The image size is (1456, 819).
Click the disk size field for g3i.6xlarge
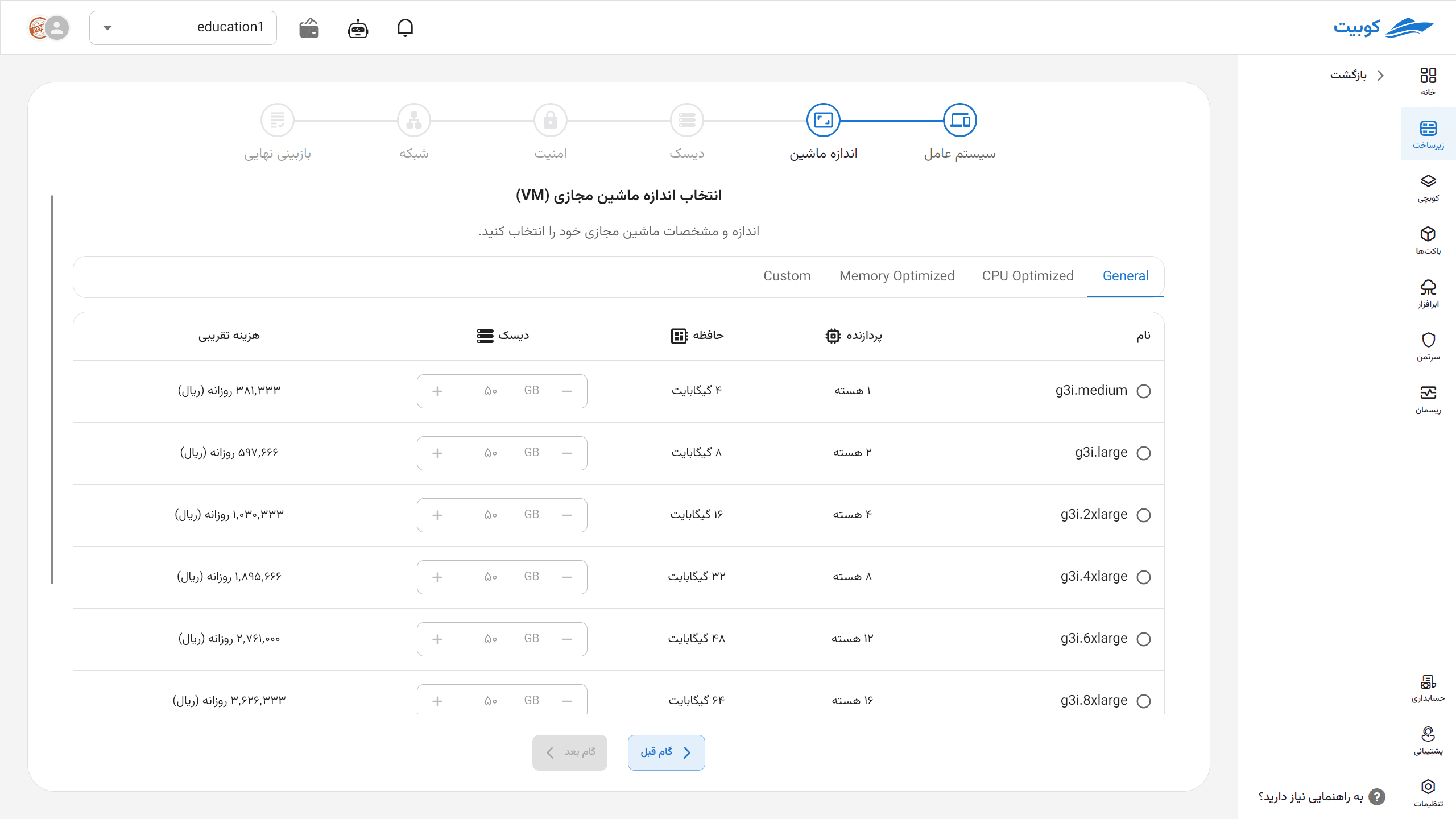tap(502, 639)
